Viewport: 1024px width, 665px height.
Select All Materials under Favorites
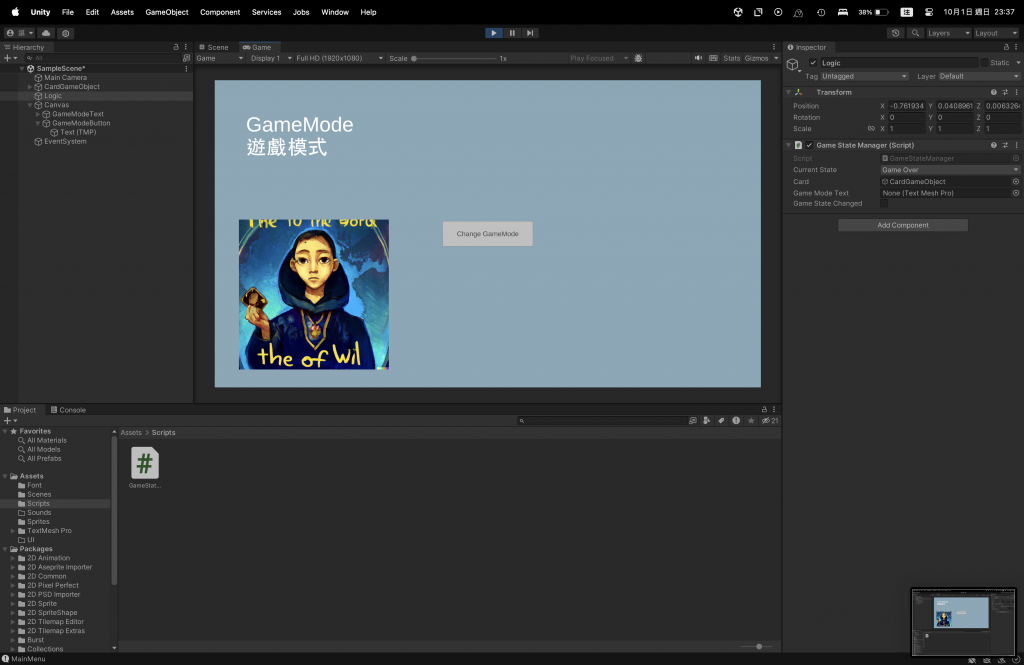(x=46, y=440)
